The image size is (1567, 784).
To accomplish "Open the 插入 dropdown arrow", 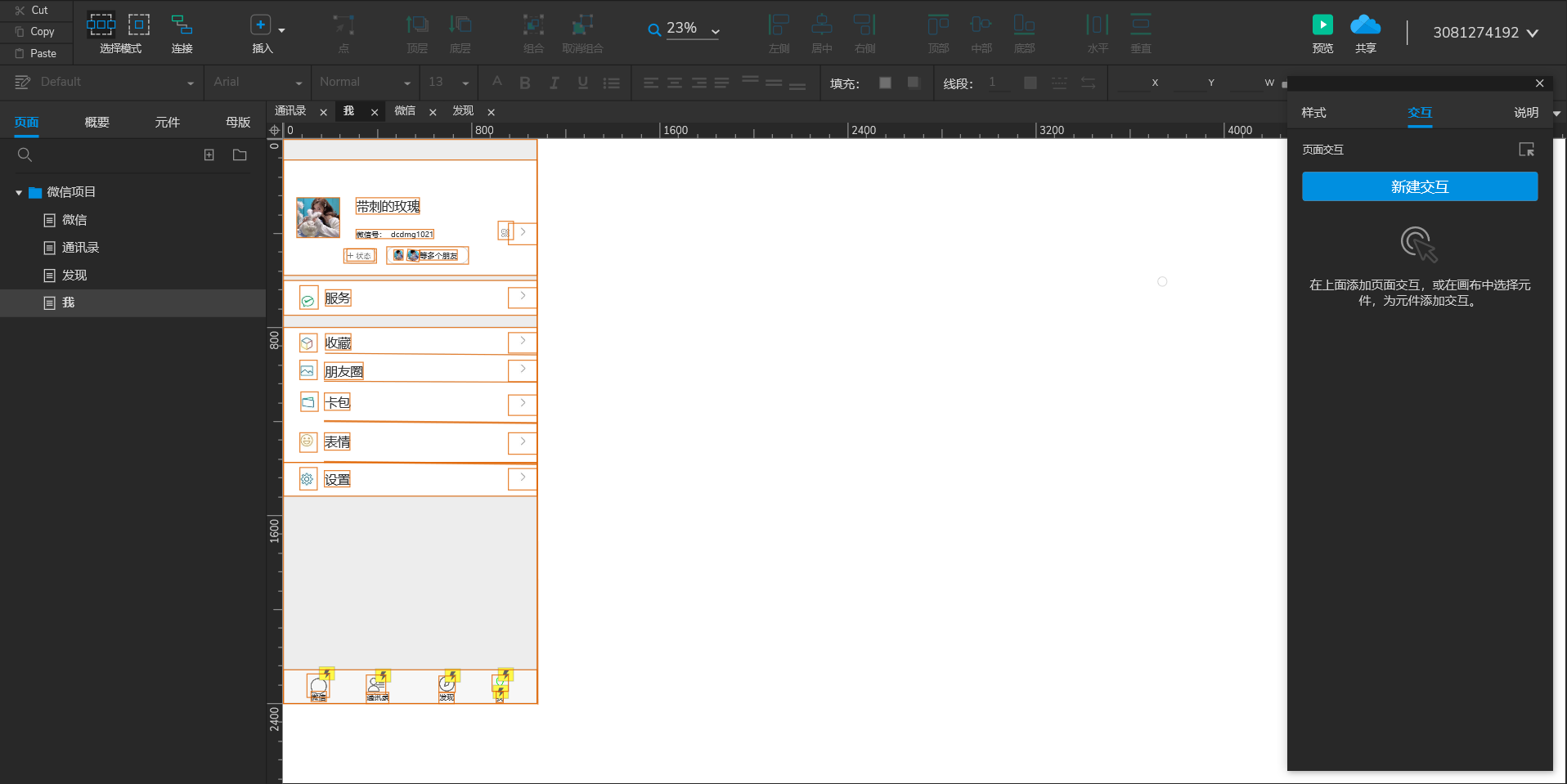I will click(282, 30).
